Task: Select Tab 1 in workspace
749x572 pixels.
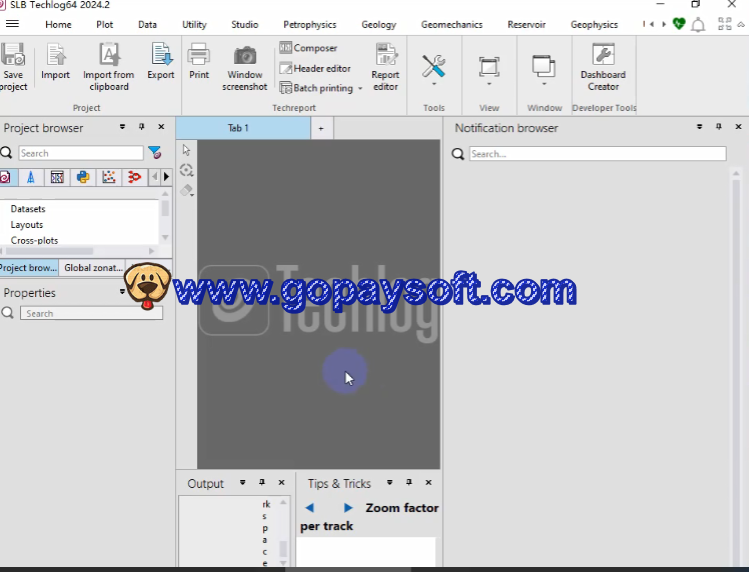Action: tap(243, 128)
